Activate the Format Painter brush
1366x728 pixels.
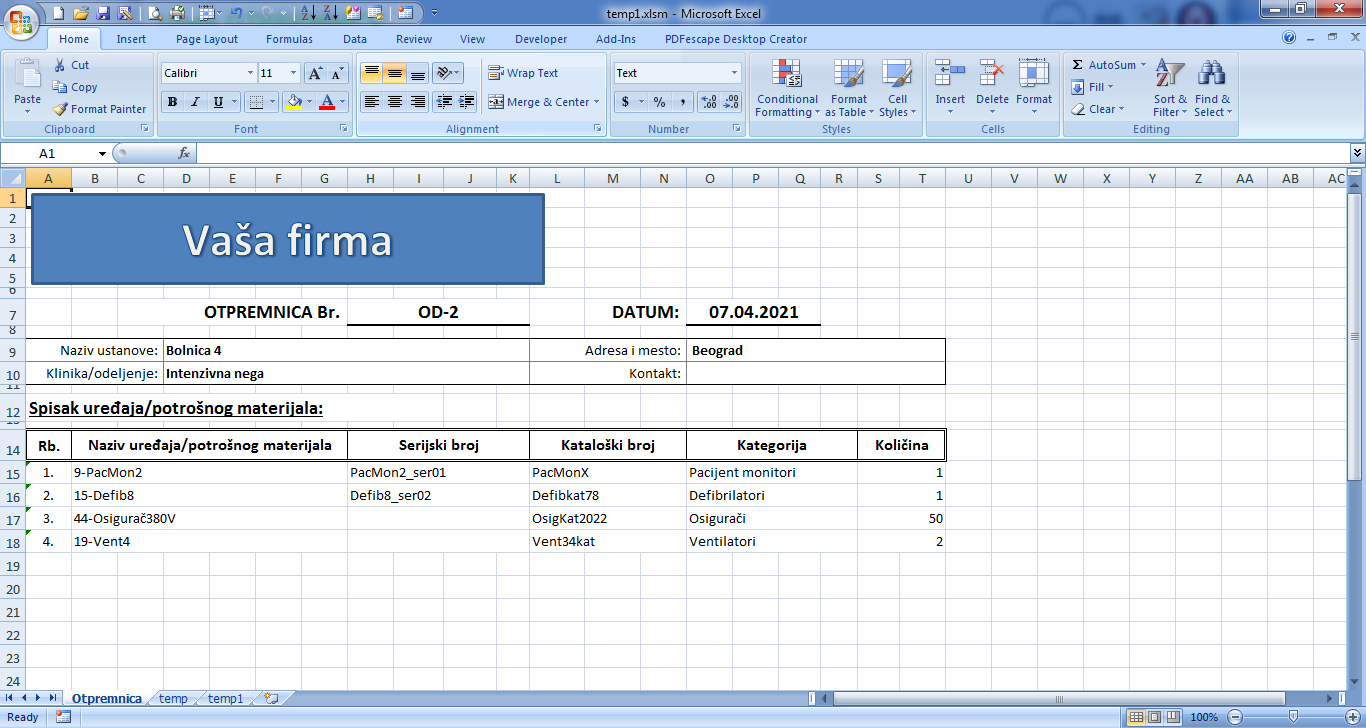(x=99, y=109)
